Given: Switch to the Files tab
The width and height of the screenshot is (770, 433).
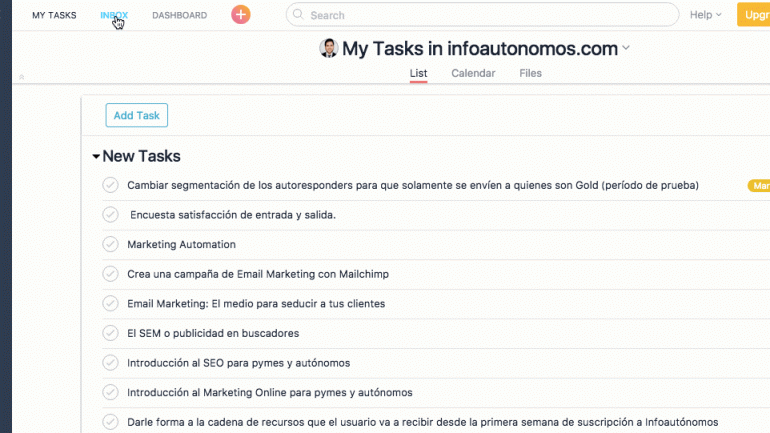Looking at the screenshot, I should click(x=530, y=73).
